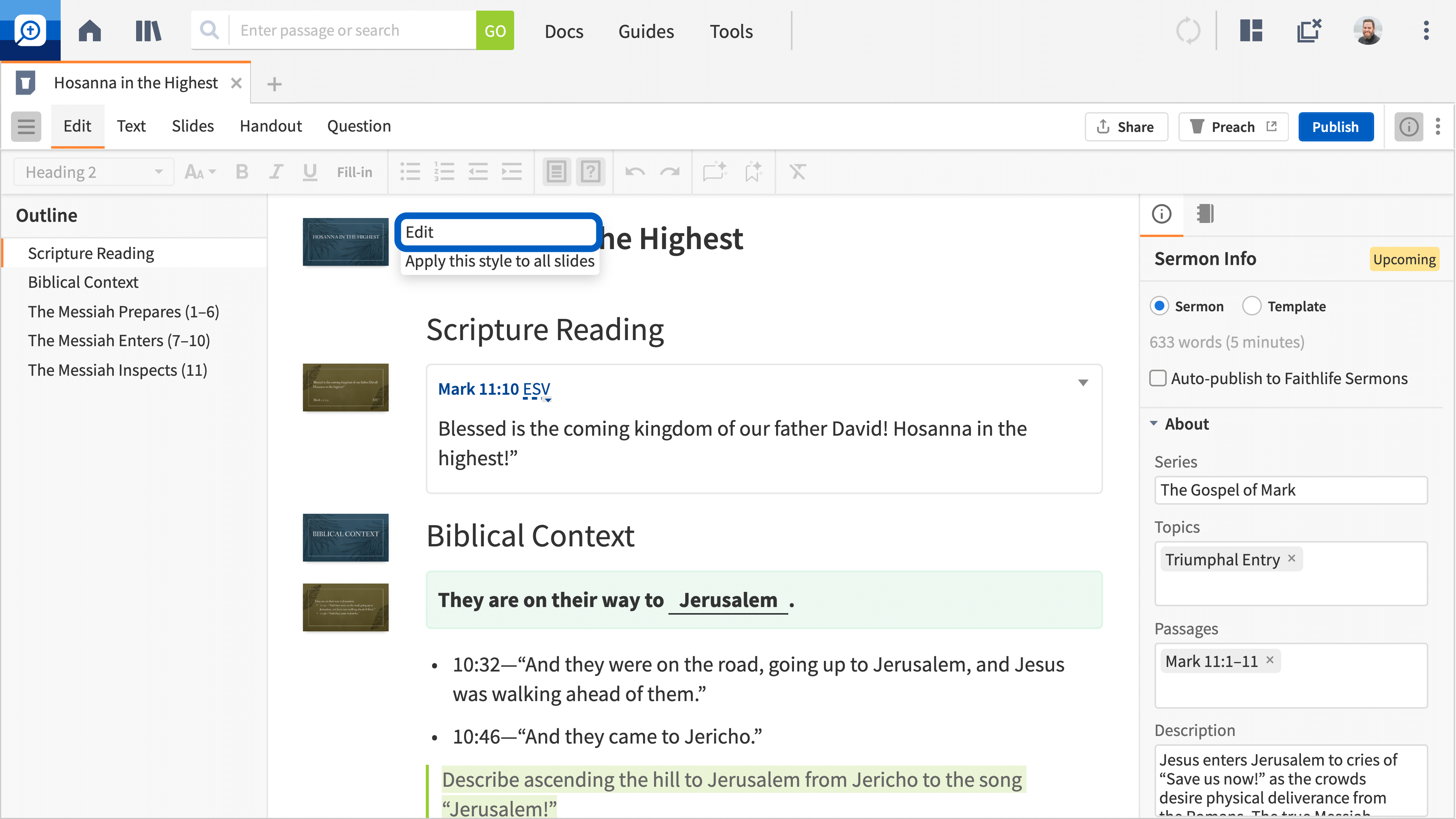1456x819 pixels.
Task: Open the font size dropdown
Action: coord(200,172)
